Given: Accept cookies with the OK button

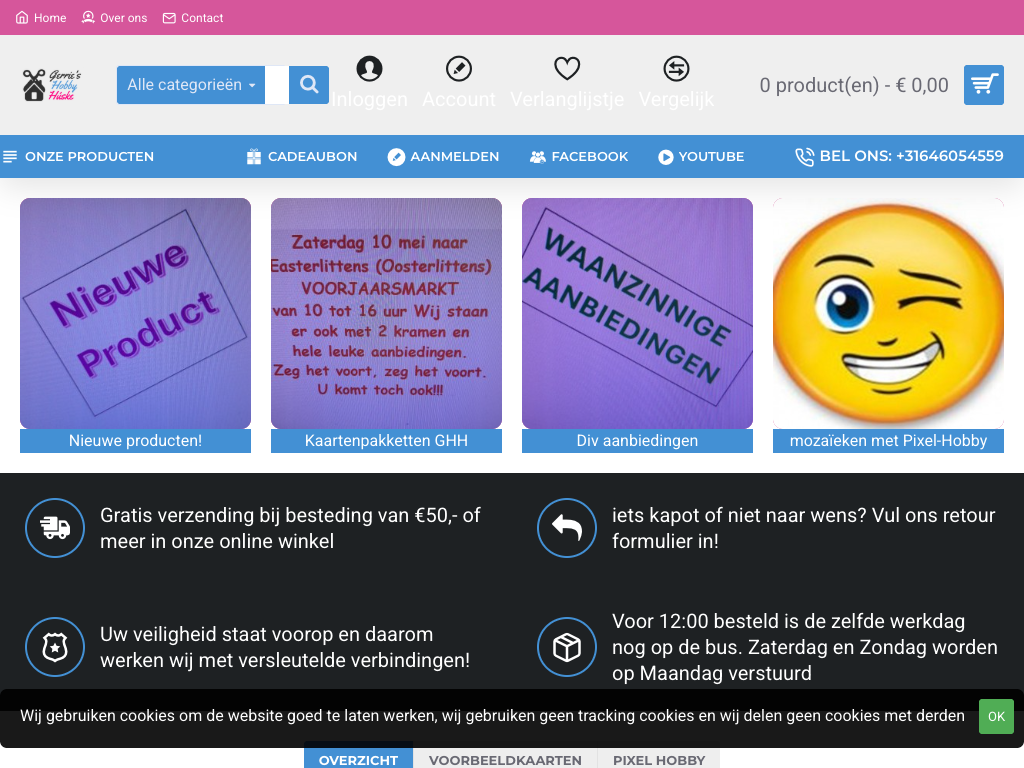Looking at the screenshot, I should click(x=996, y=717).
